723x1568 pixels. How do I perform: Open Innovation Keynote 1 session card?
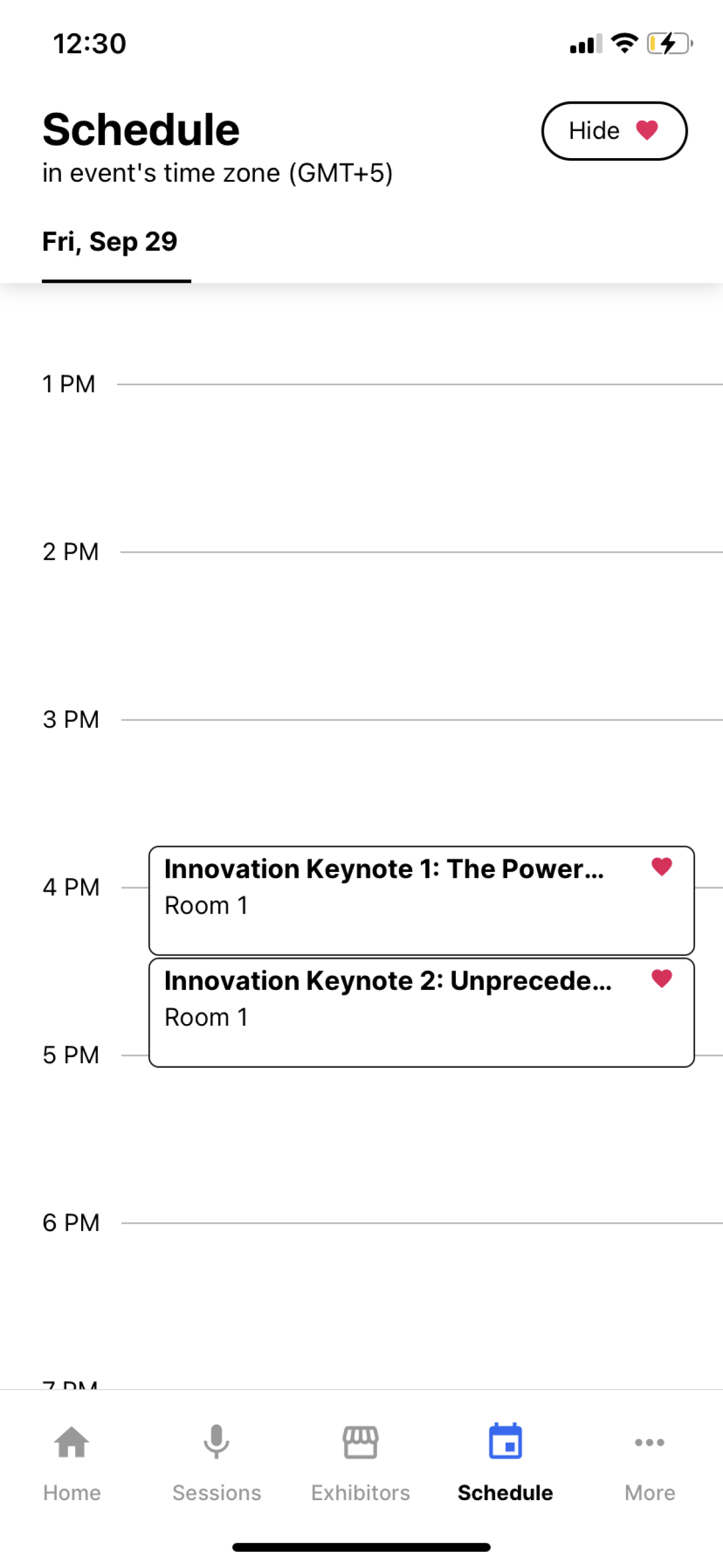pyautogui.click(x=421, y=900)
